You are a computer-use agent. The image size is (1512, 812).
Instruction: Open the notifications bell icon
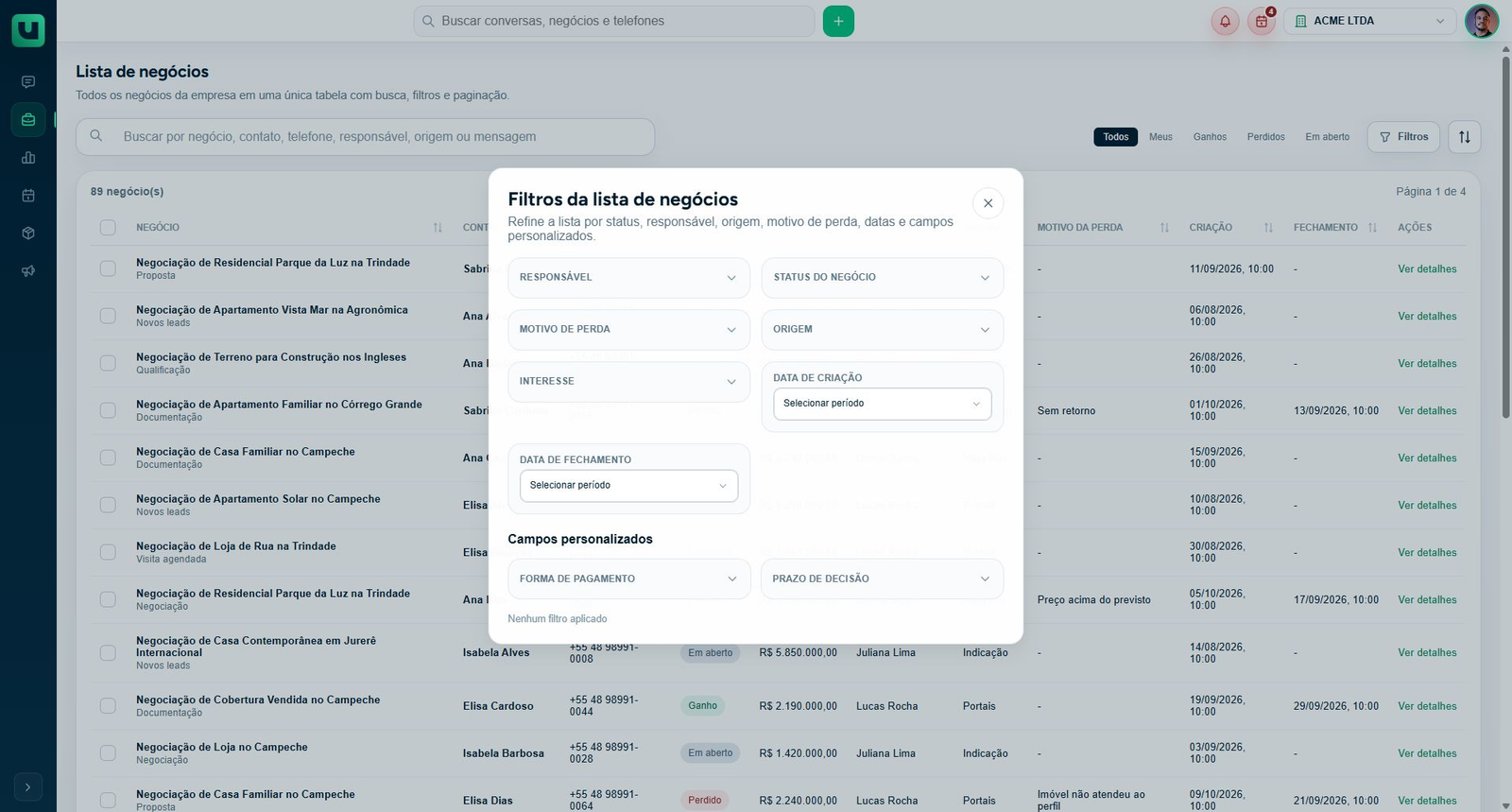pyautogui.click(x=1226, y=21)
